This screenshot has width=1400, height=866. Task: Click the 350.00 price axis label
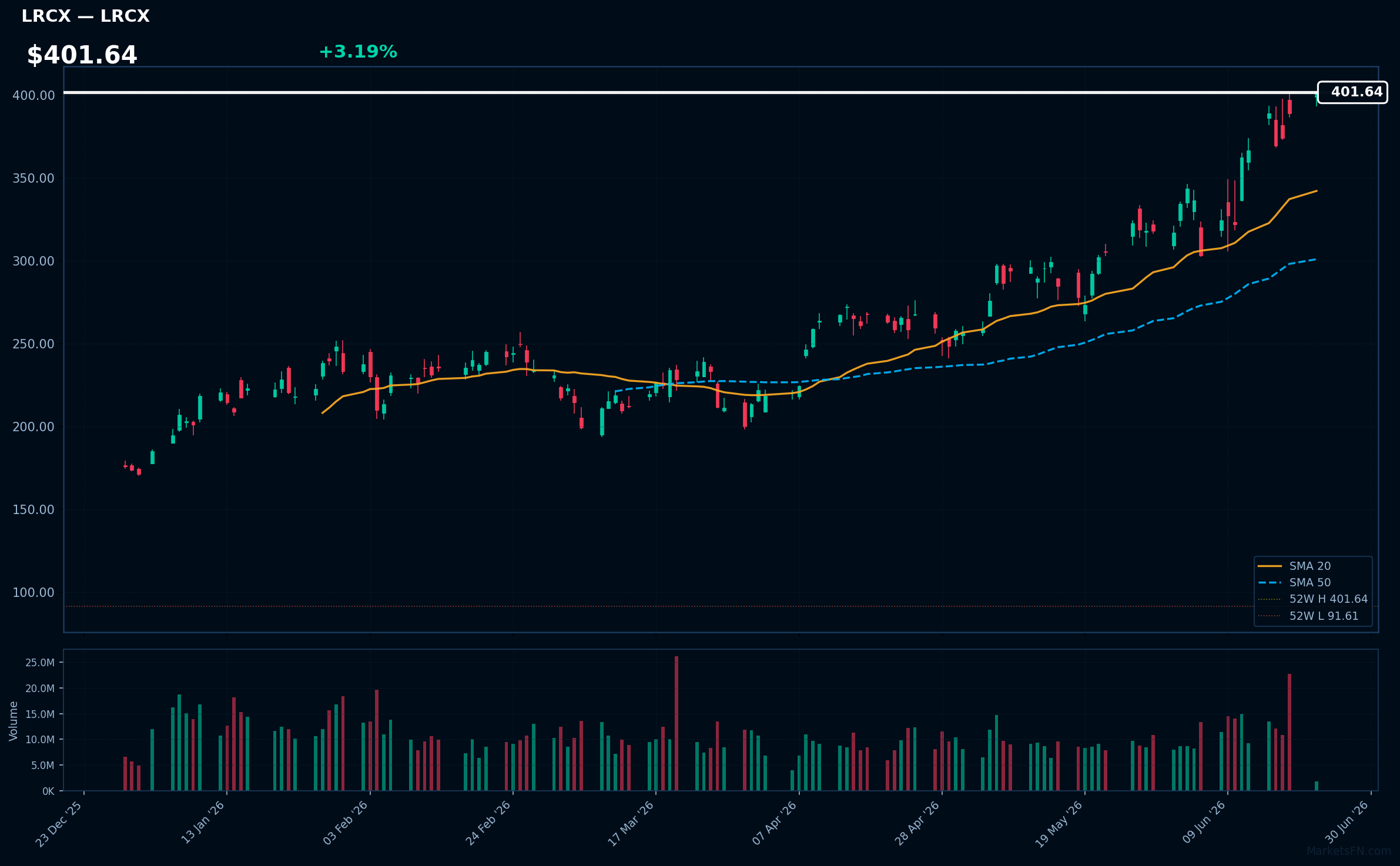pyautogui.click(x=34, y=178)
